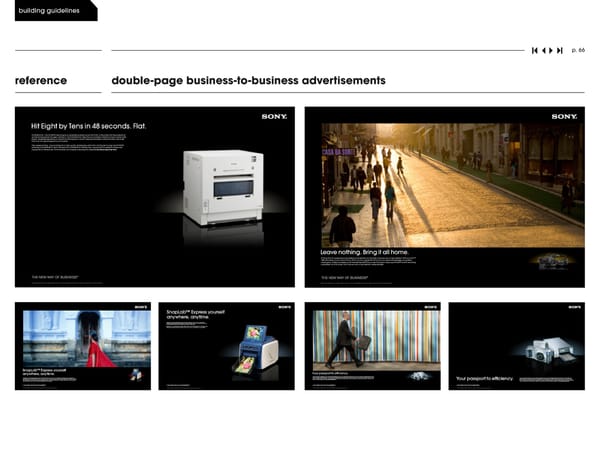Click the Sony logo on street ad
The image size is (600, 455).
tap(564, 117)
